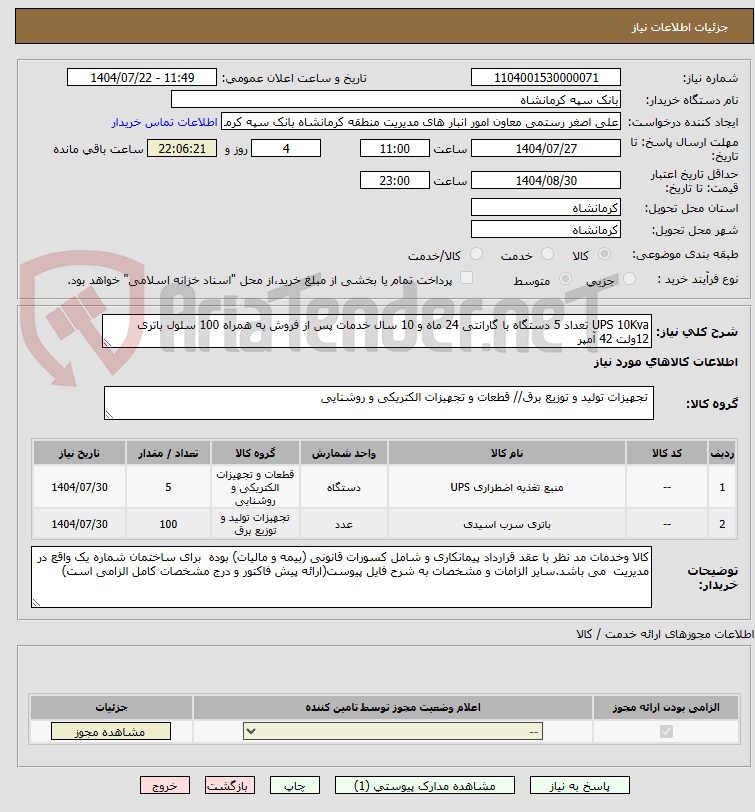Open the license status dropdown
The height and width of the screenshot is (812, 755).
click(x=393, y=732)
